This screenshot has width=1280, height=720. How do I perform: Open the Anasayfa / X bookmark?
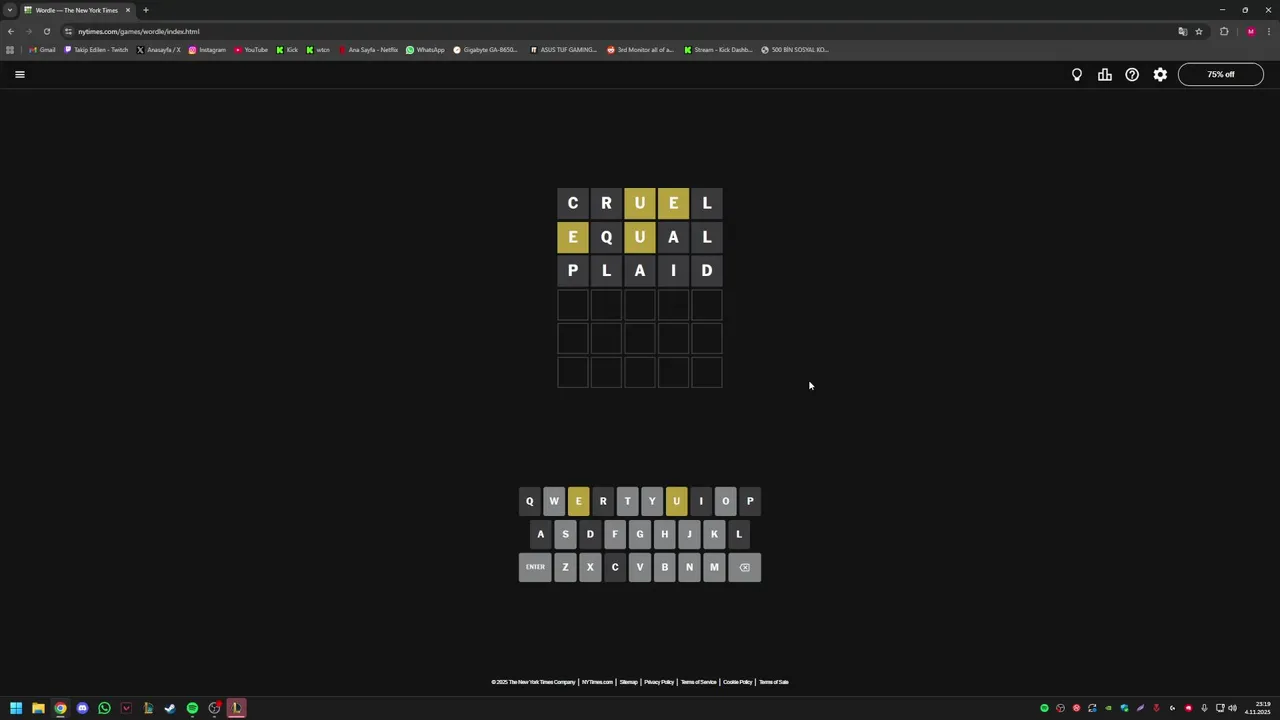click(x=158, y=49)
